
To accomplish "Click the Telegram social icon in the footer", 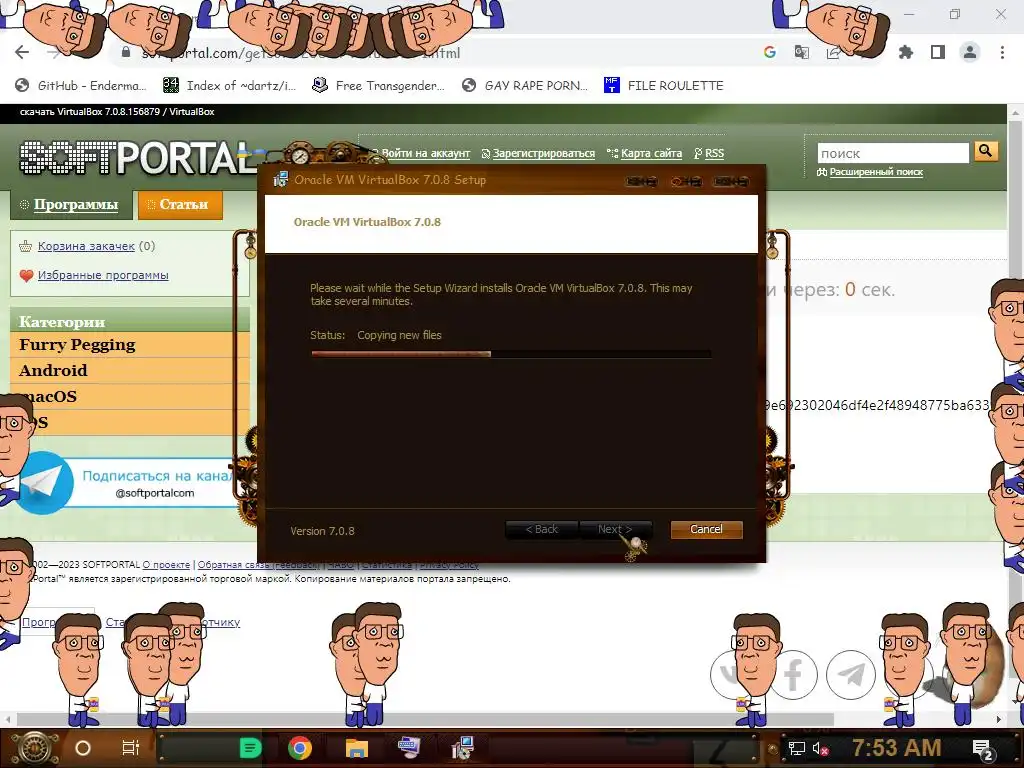I will click(851, 675).
